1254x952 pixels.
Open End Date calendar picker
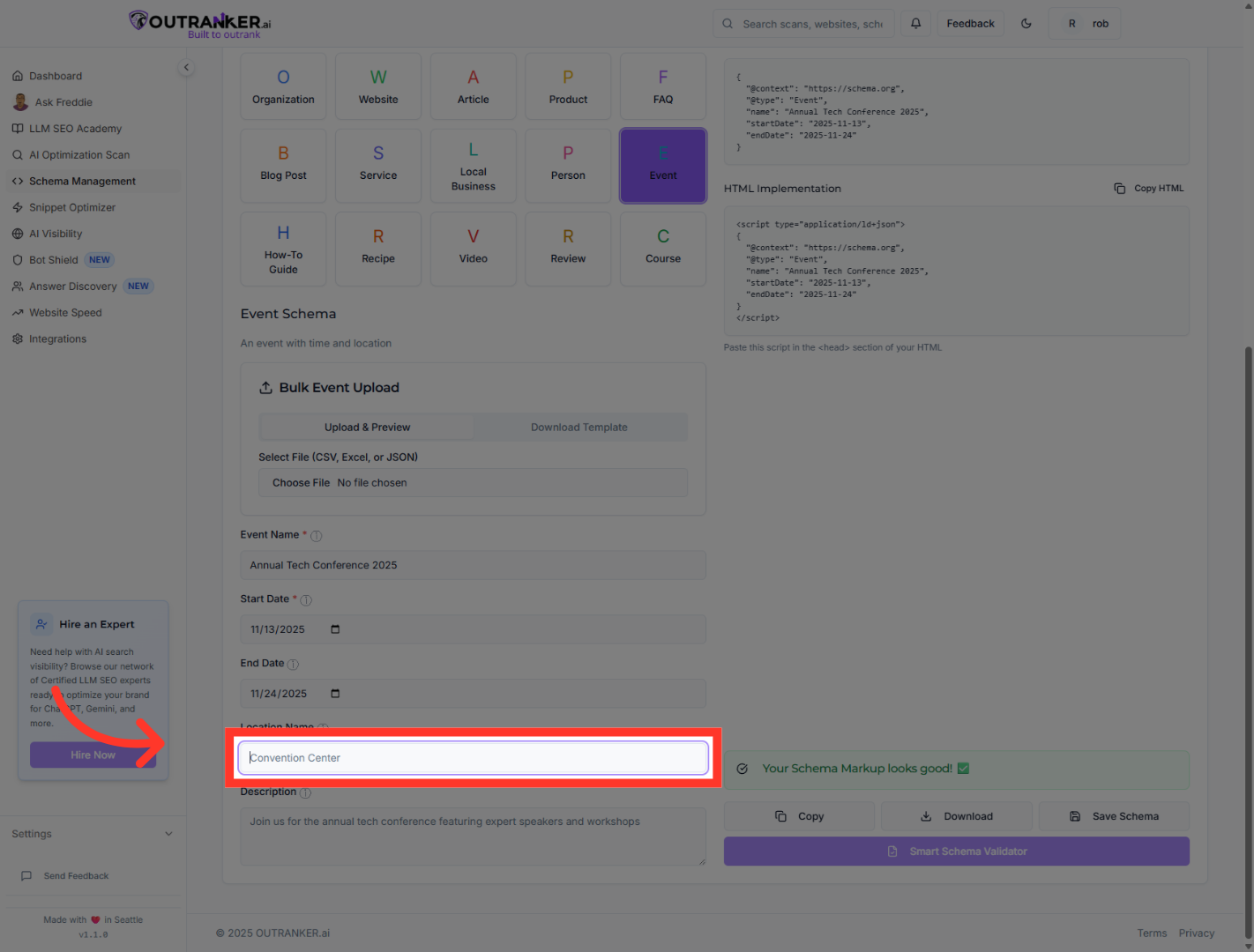pyautogui.click(x=335, y=694)
